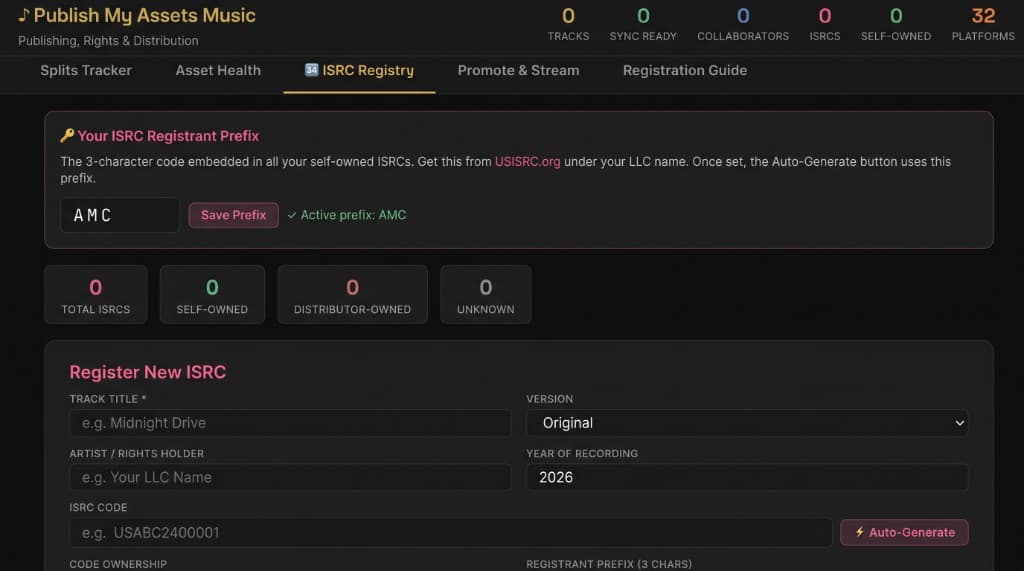Click the ISRCs counter in header
The height and width of the screenshot is (571, 1024).
[825, 24]
